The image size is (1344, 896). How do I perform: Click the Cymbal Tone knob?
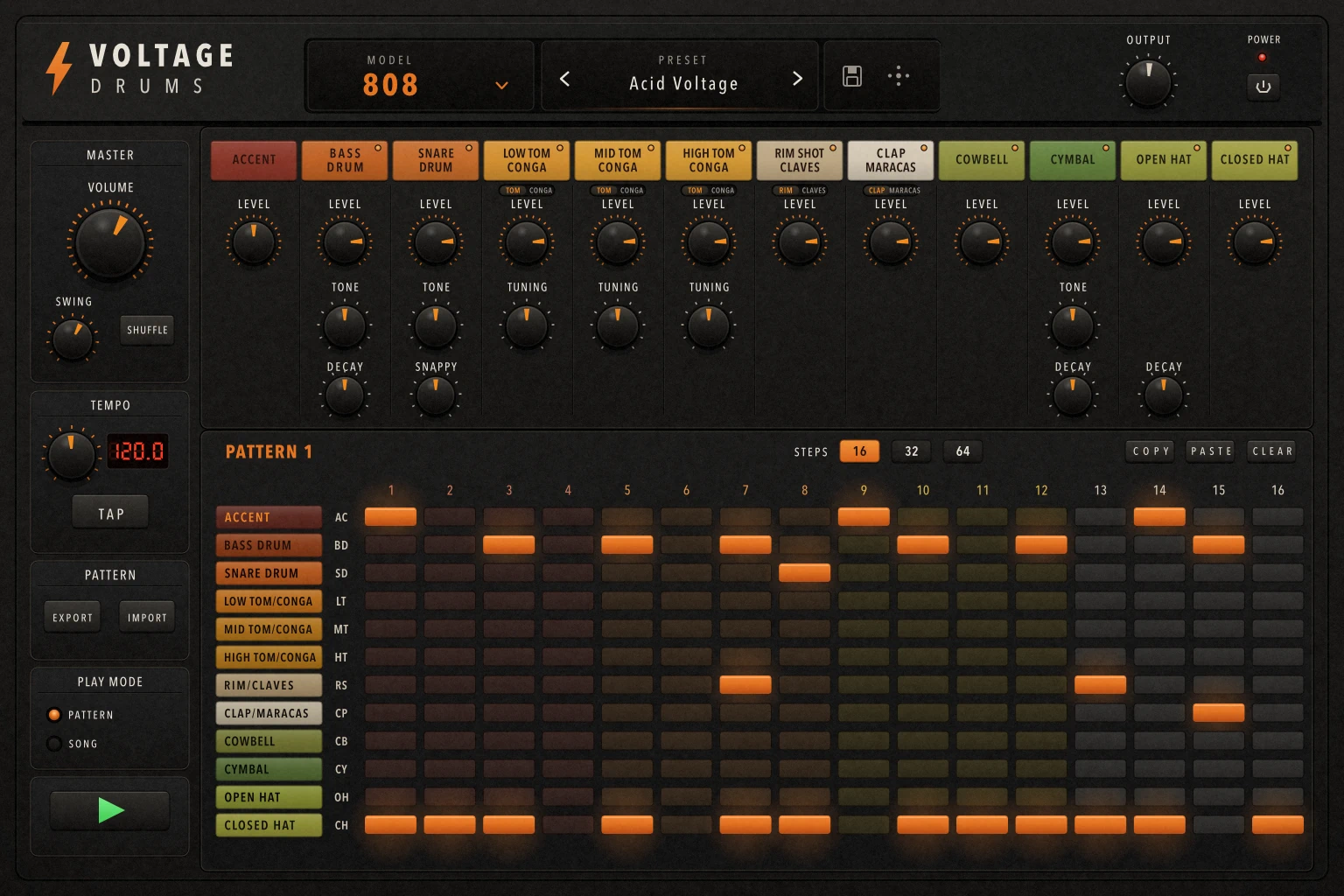(1073, 325)
